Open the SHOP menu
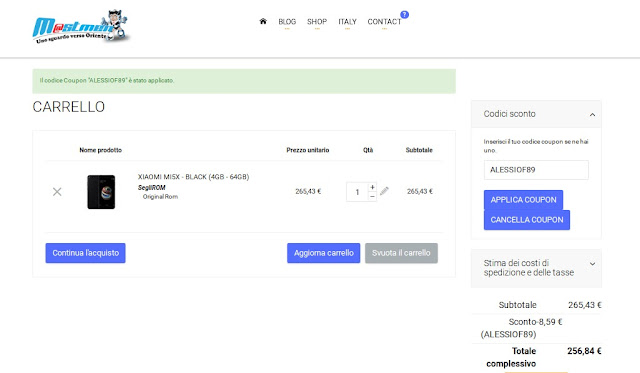The width and height of the screenshot is (640, 373). [x=317, y=22]
